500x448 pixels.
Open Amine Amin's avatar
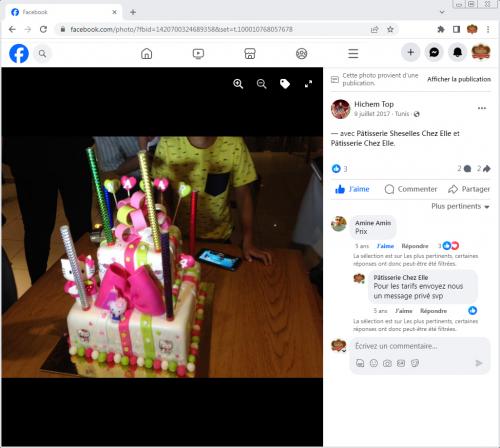tap(339, 224)
